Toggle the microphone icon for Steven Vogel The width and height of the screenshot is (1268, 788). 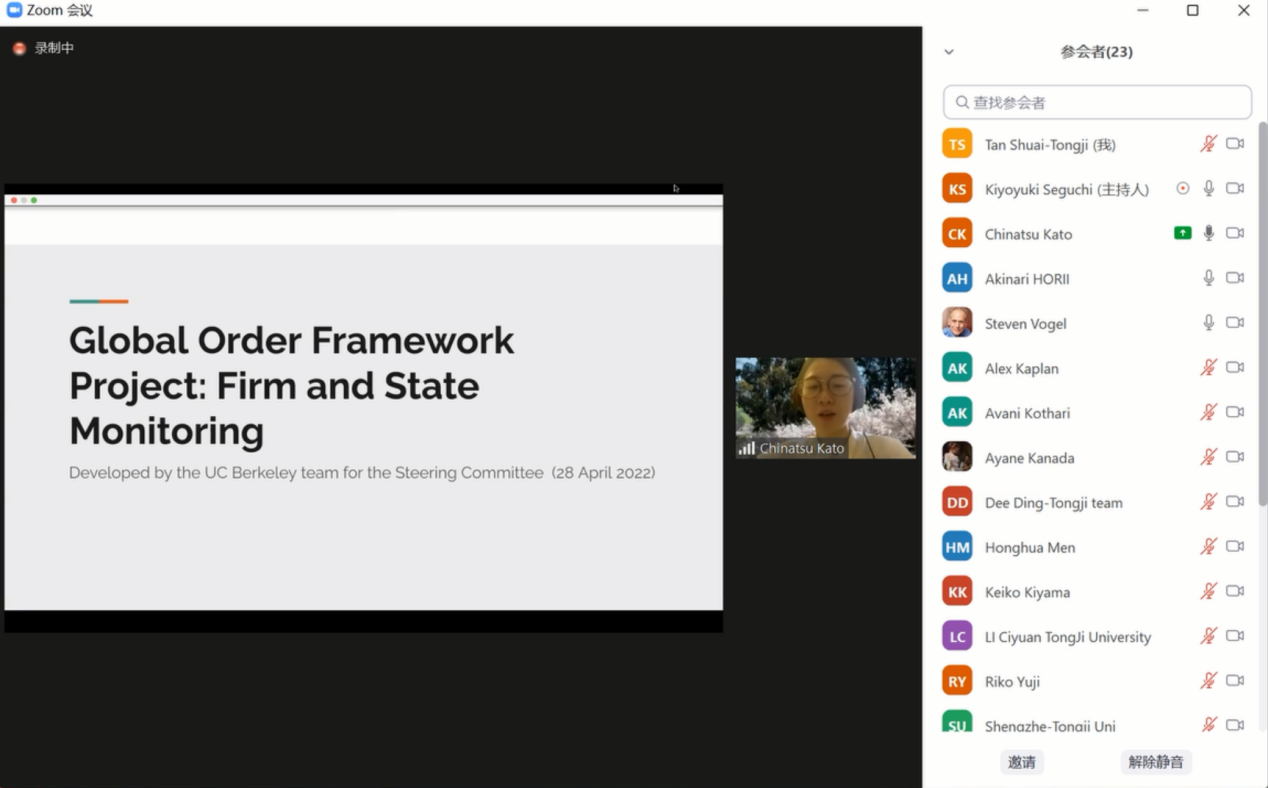point(1208,323)
